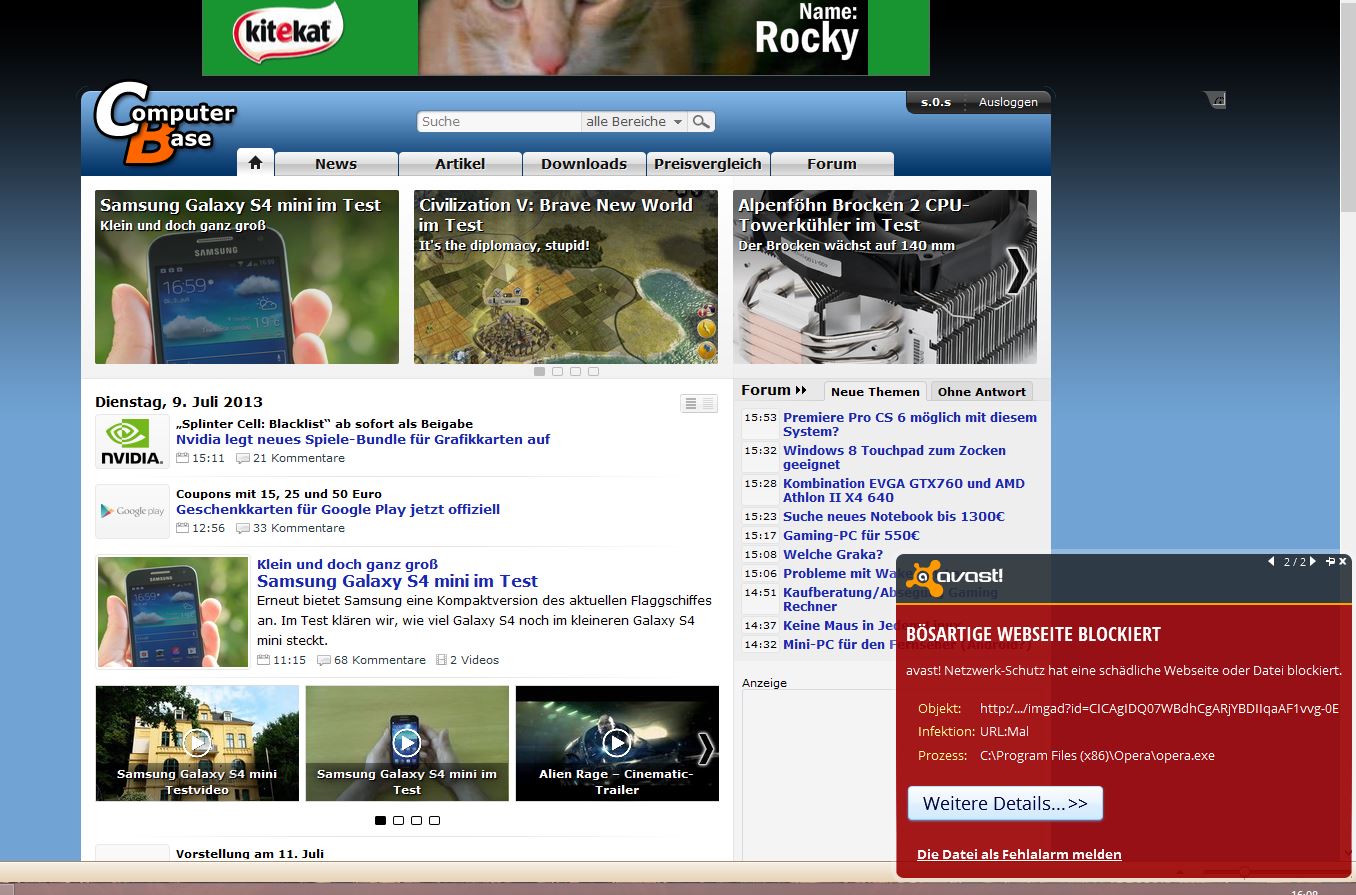Screen dimensions: 1356x895
Task: Open the ComputerBase home tab icon
Action: tap(255, 163)
